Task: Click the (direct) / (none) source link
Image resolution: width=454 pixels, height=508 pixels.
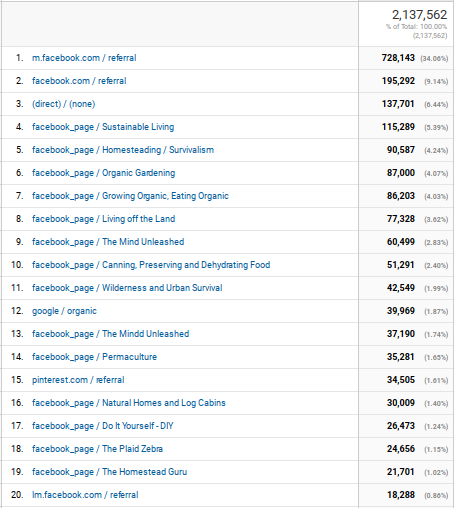Action: (64, 104)
